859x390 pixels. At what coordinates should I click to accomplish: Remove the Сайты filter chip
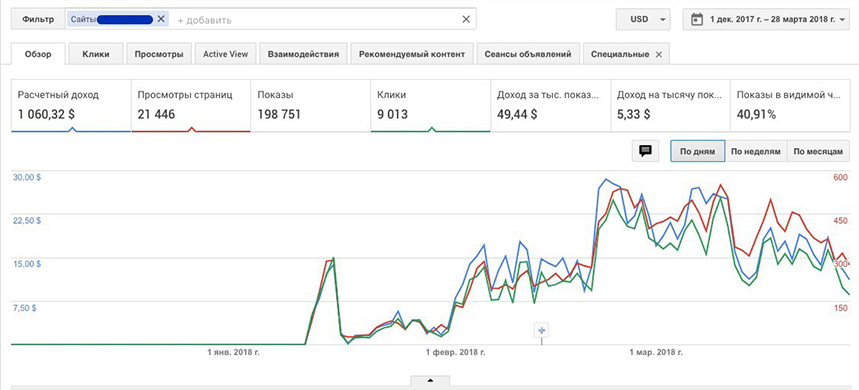pyautogui.click(x=161, y=19)
